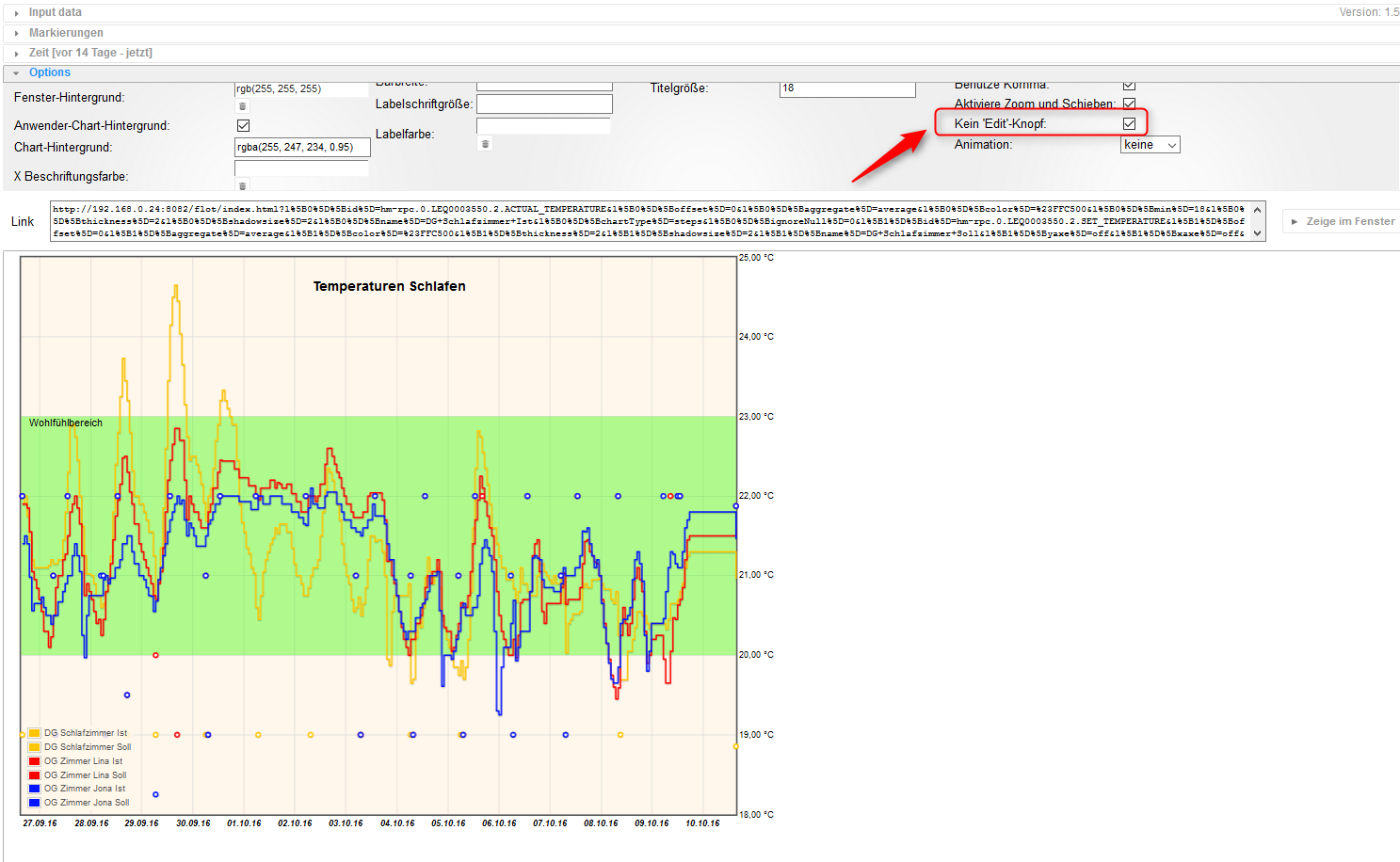Click the 30.09.16 date label
This screenshot has height=862, width=1400.
click(x=193, y=823)
